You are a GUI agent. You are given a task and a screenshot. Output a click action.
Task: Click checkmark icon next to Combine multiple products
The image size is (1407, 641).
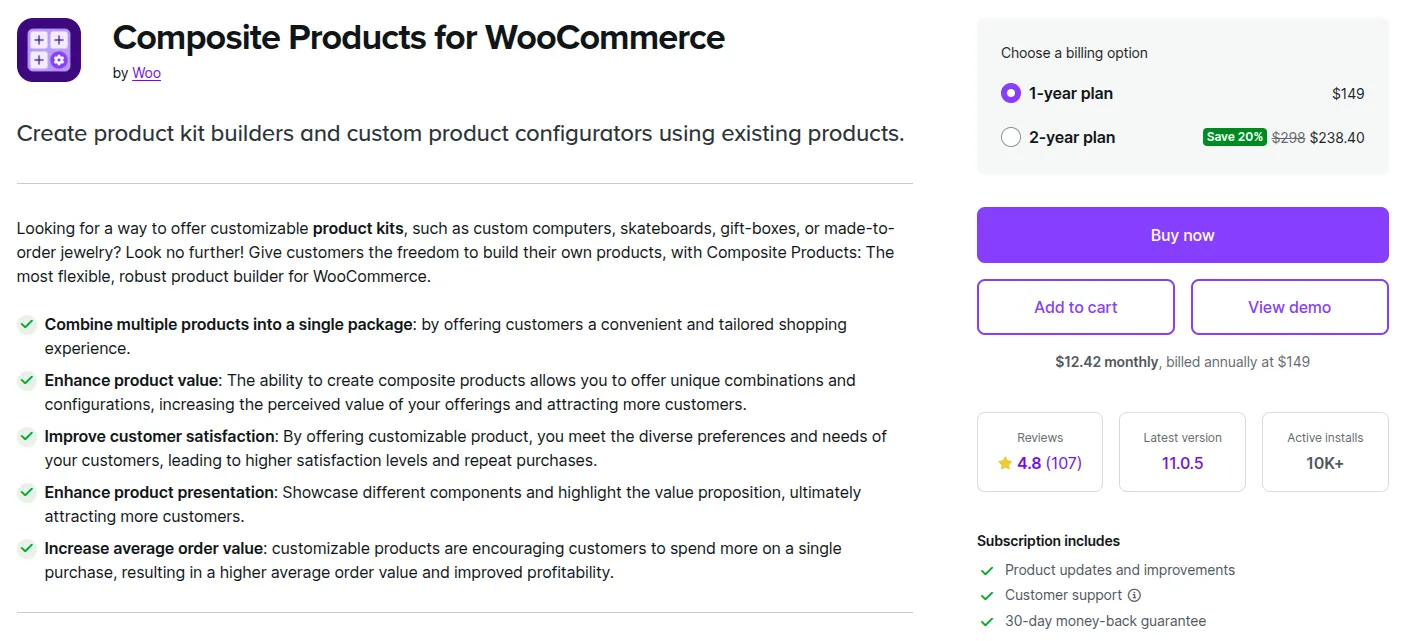click(x=27, y=325)
